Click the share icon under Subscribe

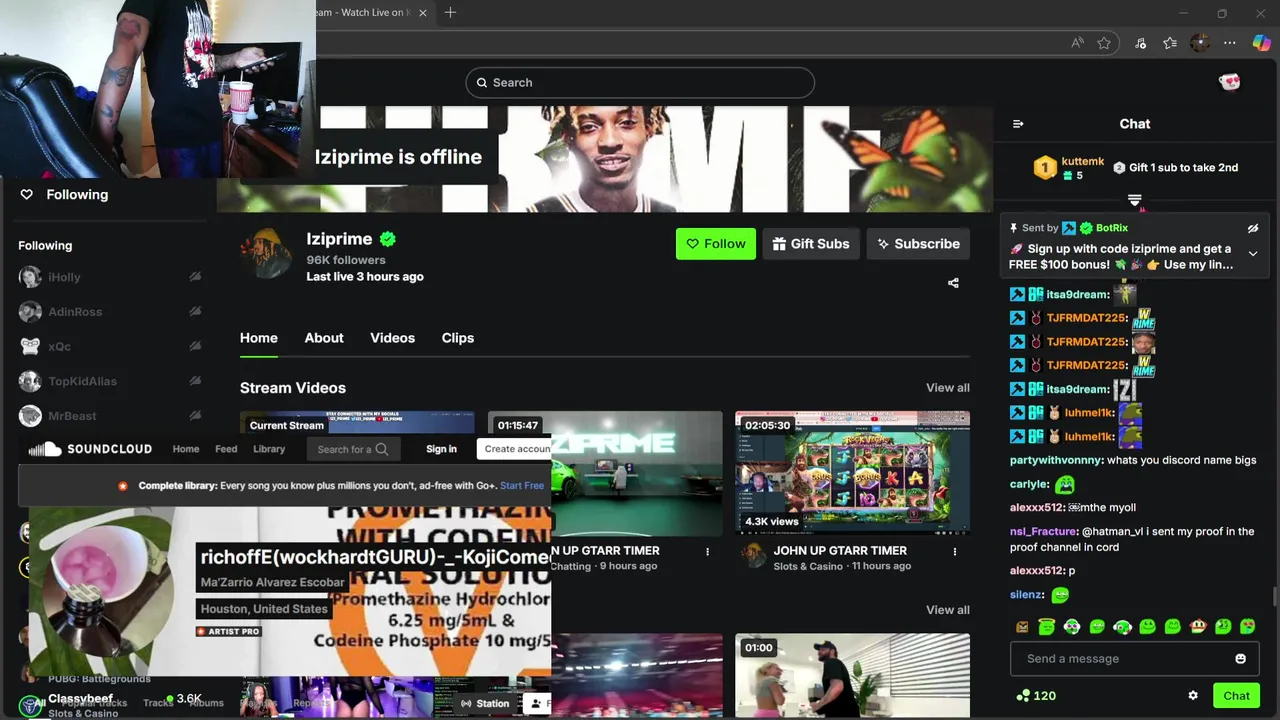(953, 283)
